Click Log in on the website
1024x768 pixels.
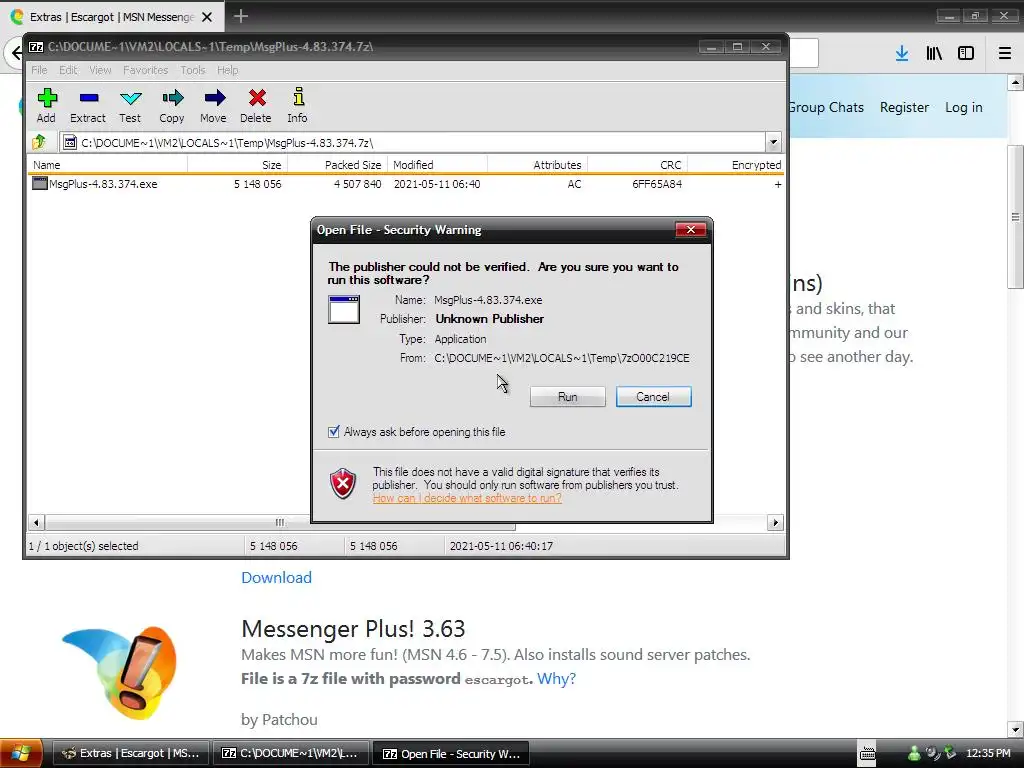point(963,107)
